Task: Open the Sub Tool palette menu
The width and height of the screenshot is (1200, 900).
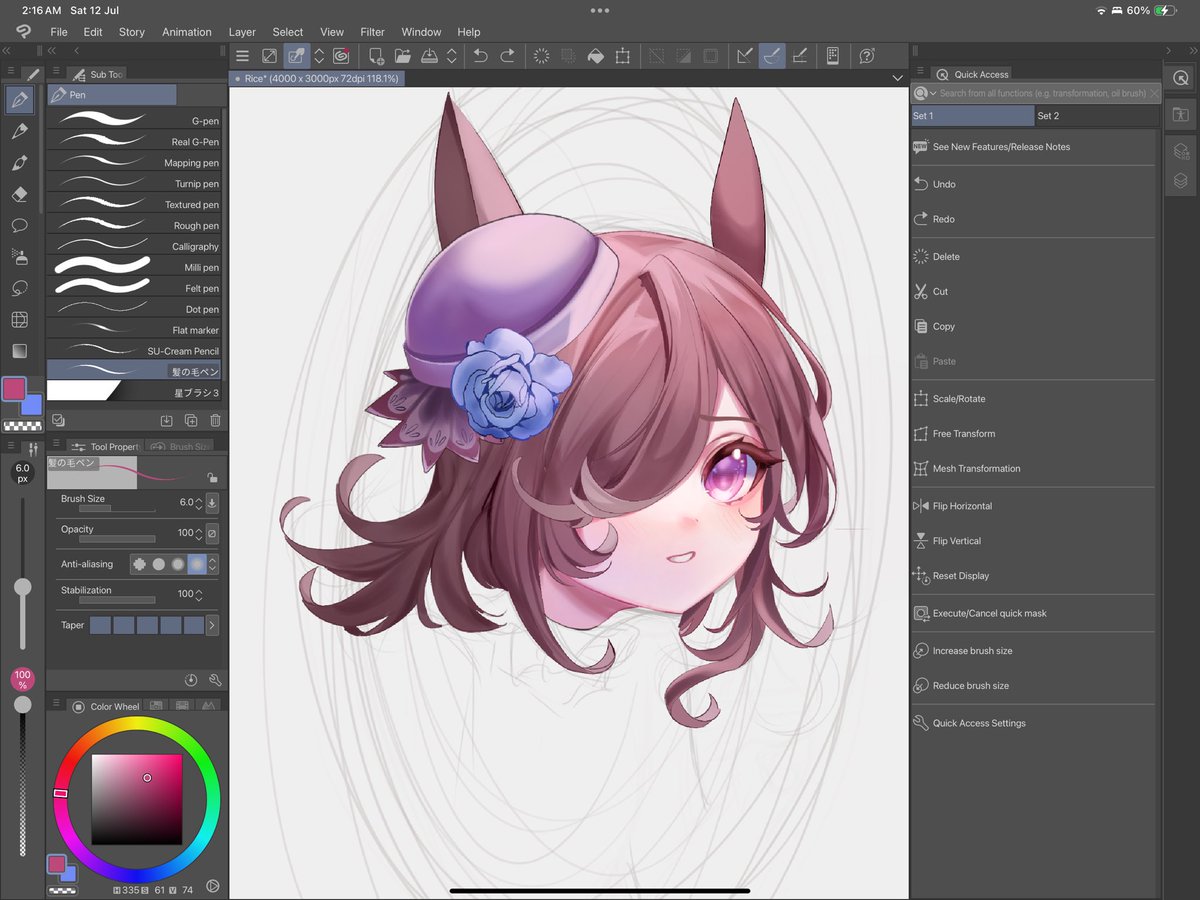Action: pyautogui.click(x=55, y=72)
